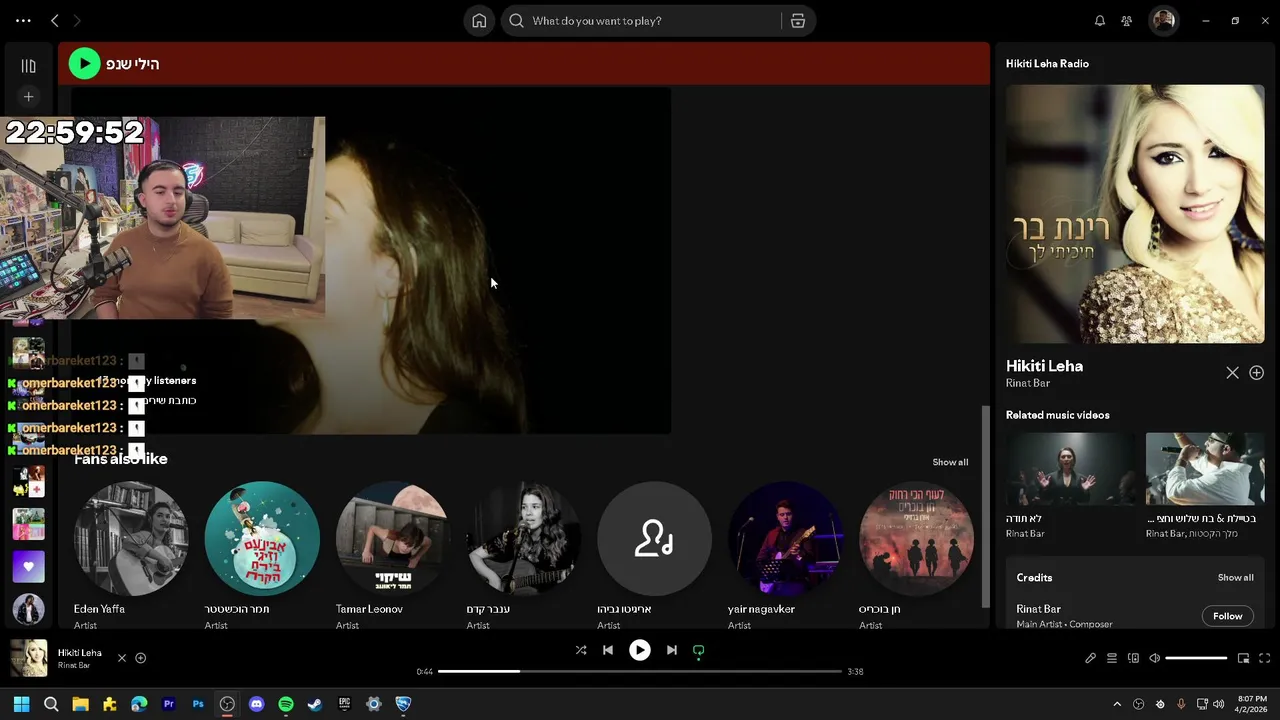Open Steam from the taskbar
The image size is (1280, 720).
[x=315, y=704]
